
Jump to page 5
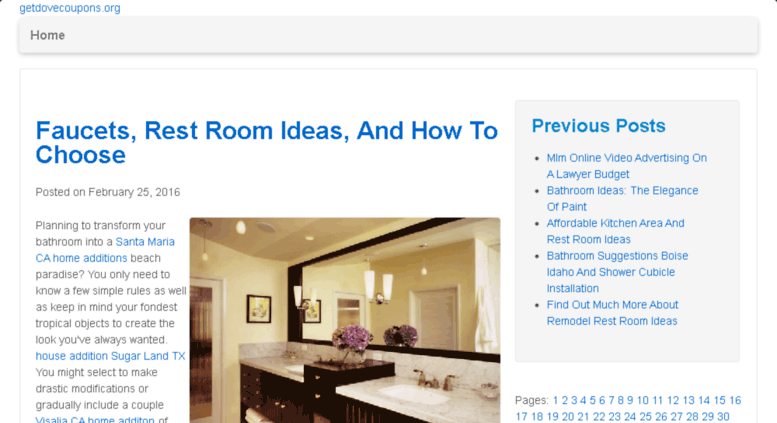[x=592, y=400]
